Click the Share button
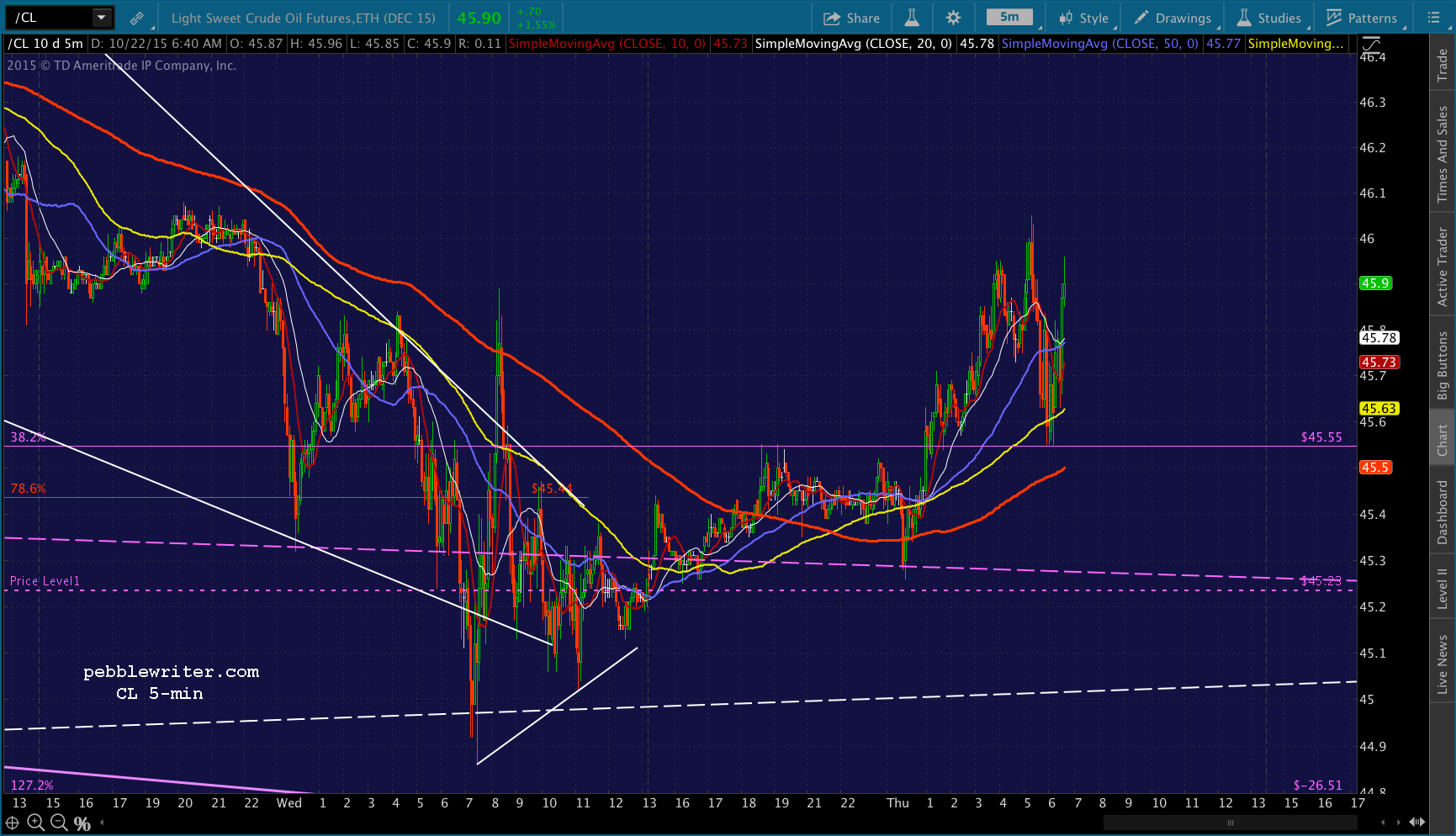 point(851,18)
